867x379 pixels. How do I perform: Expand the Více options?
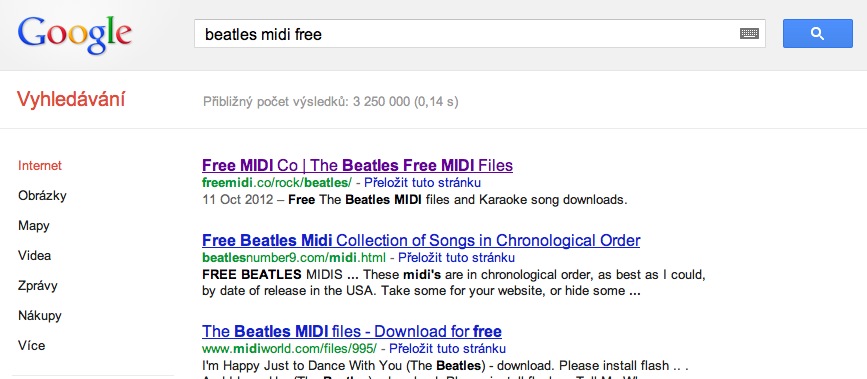[32, 346]
